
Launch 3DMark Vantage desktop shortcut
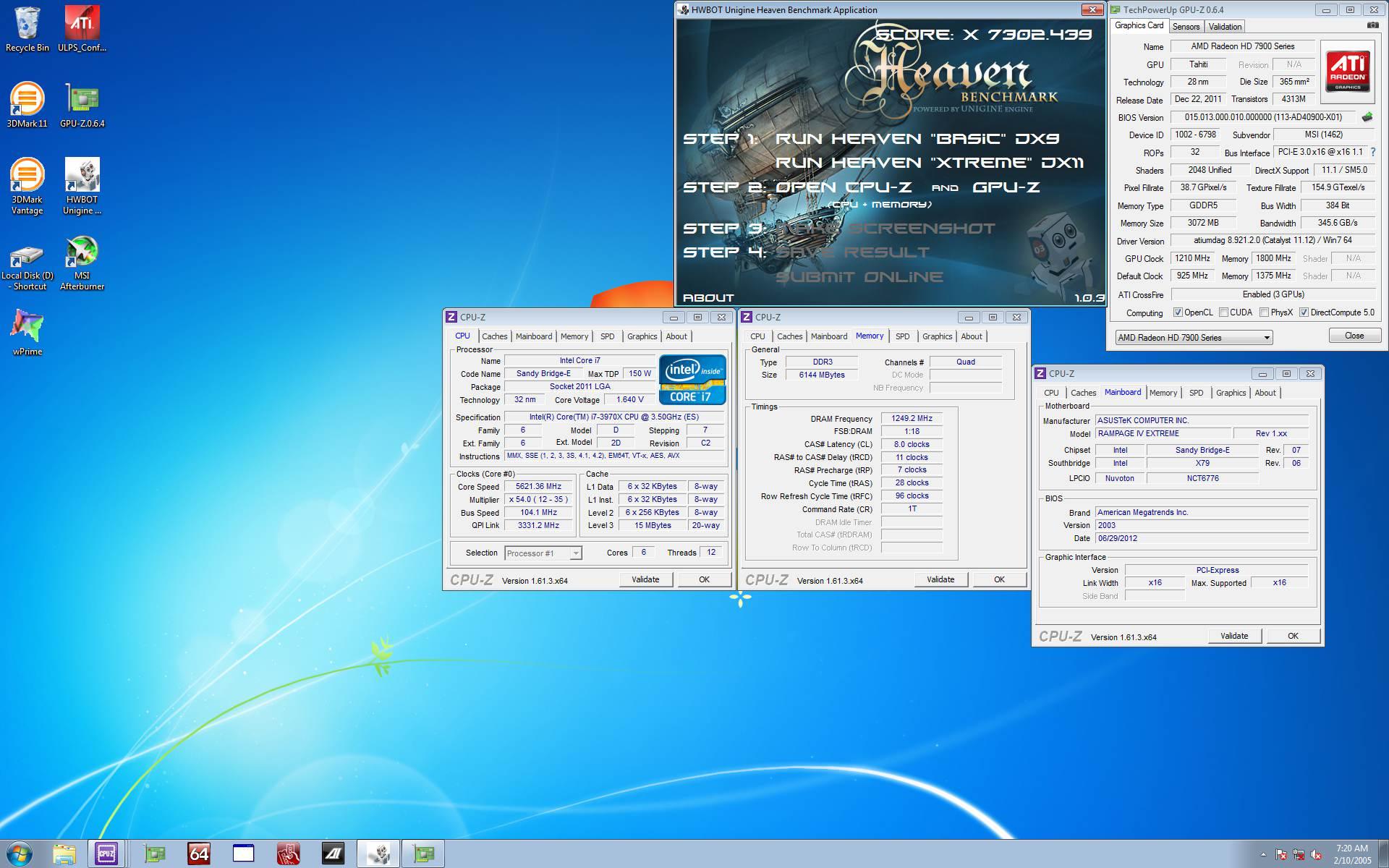27,187
